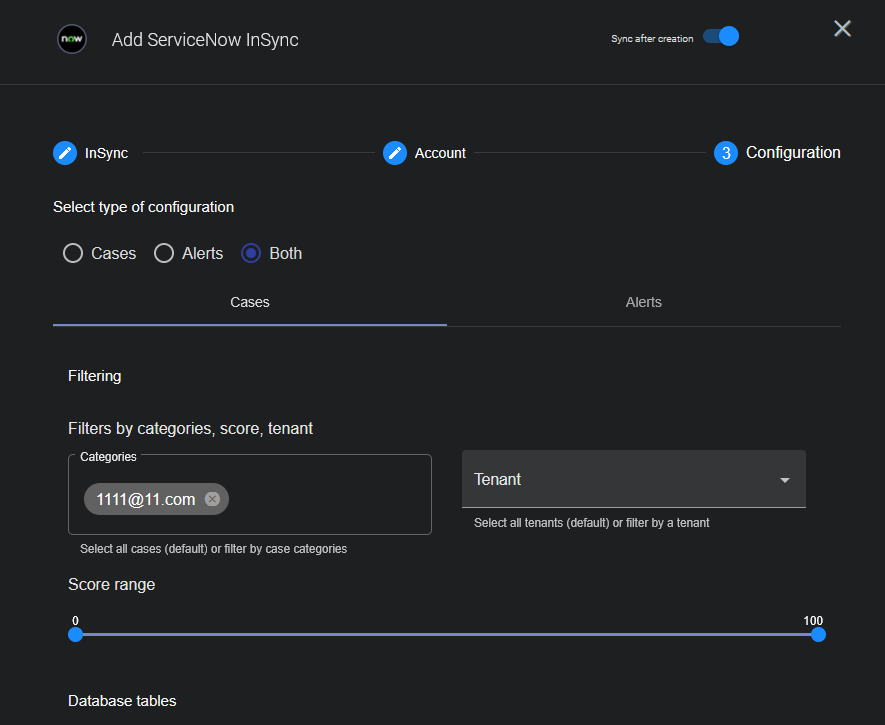Viewport: 885px width, 725px height.
Task: Select the Both radio button
Action: point(252,253)
